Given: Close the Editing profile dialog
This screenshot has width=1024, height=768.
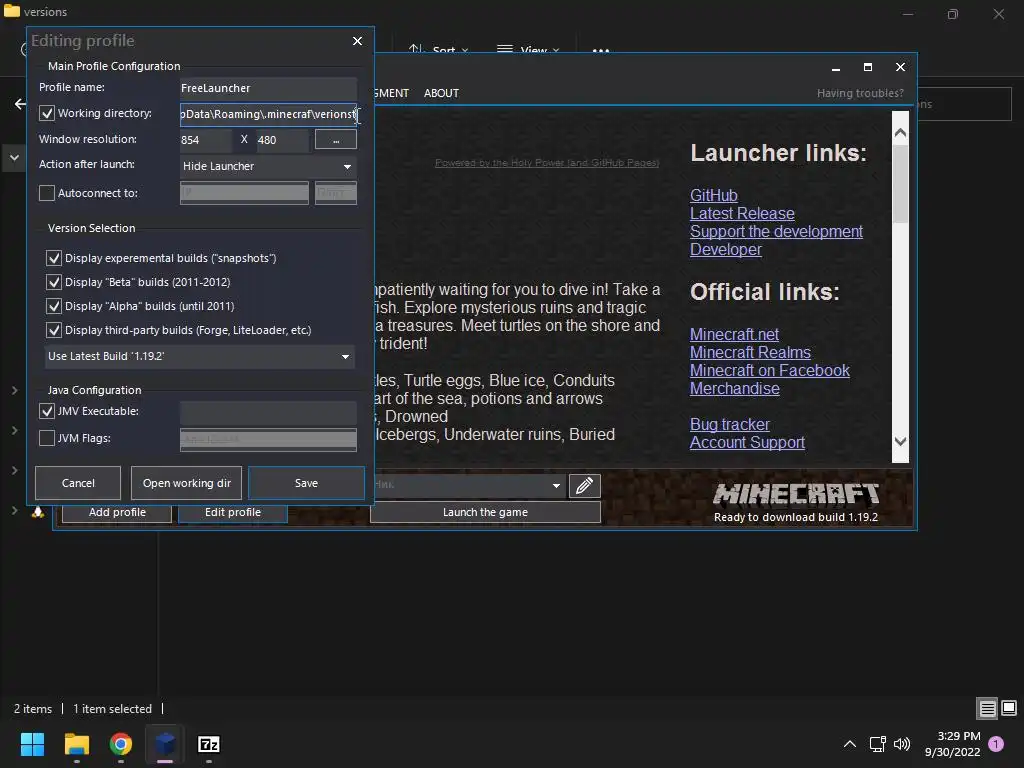Looking at the screenshot, I should point(357,40).
